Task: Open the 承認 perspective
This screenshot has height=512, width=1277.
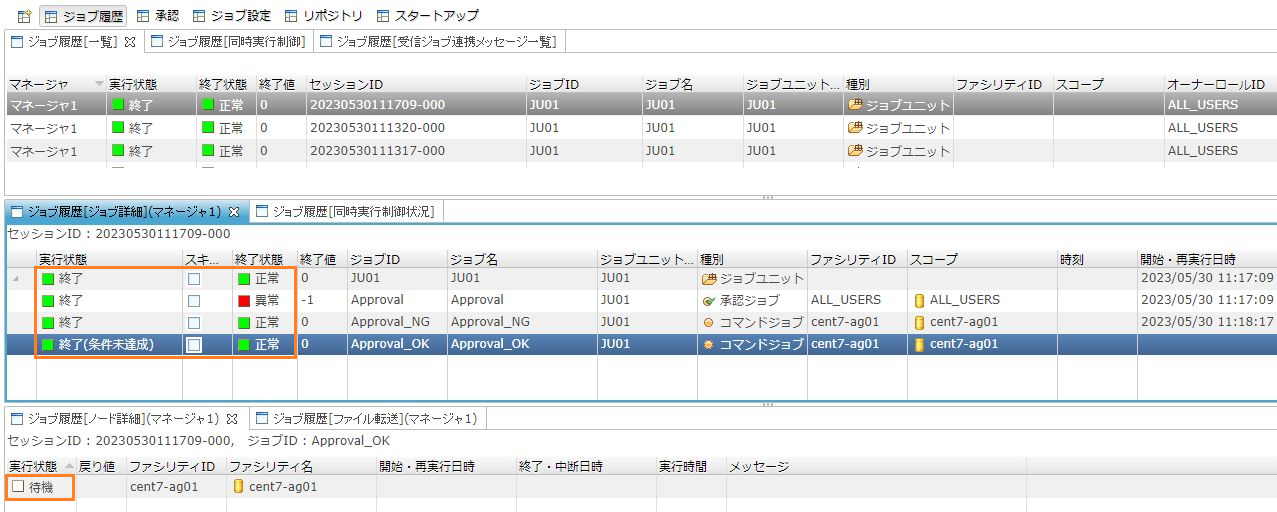Action: (x=157, y=16)
